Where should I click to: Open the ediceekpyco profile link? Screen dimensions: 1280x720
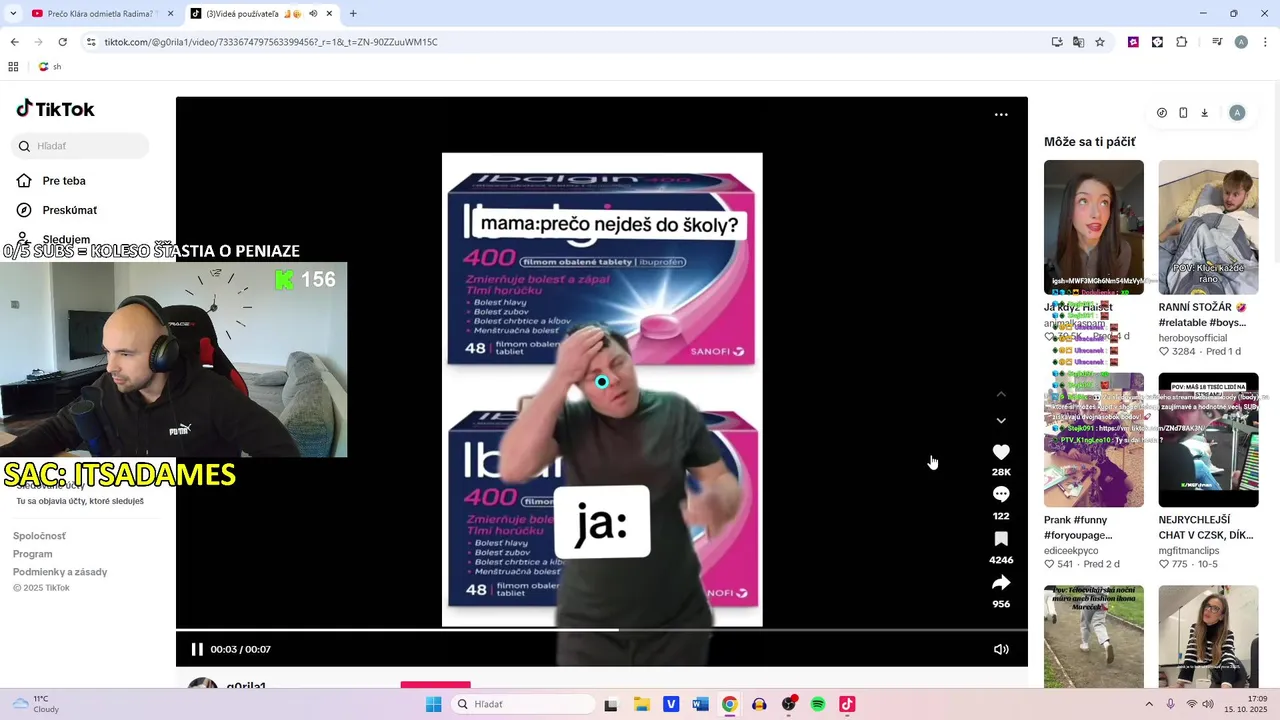[x=1071, y=551]
